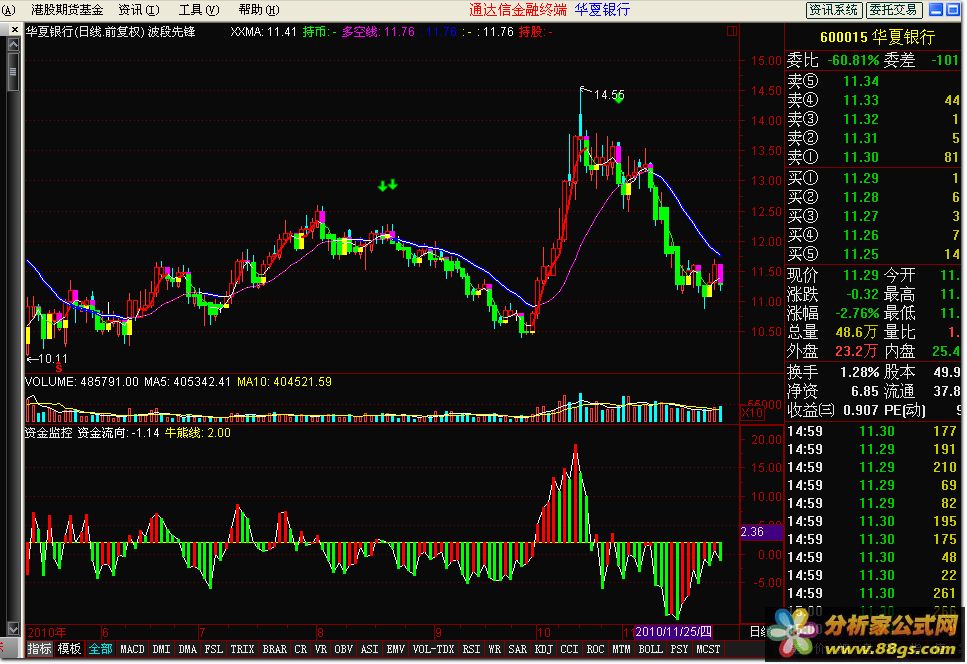Click the 资讯系统 button

click(834, 10)
